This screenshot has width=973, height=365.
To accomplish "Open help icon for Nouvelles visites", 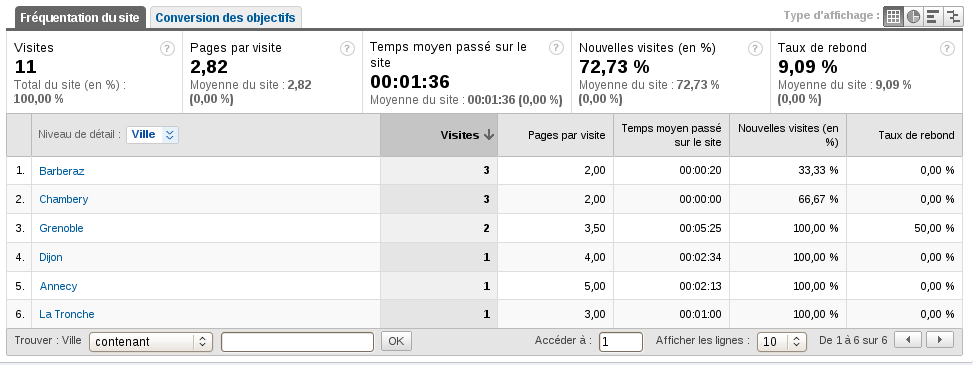I will point(755,48).
